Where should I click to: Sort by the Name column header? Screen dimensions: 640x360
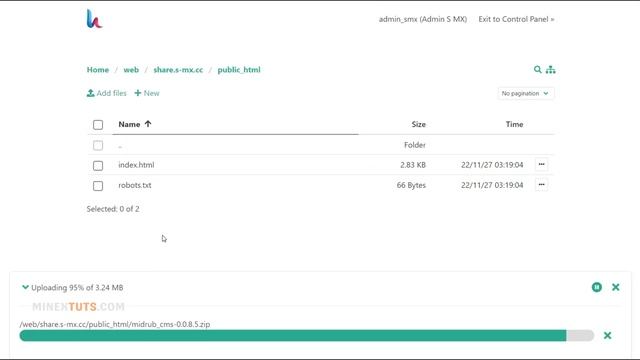(x=129, y=124)
